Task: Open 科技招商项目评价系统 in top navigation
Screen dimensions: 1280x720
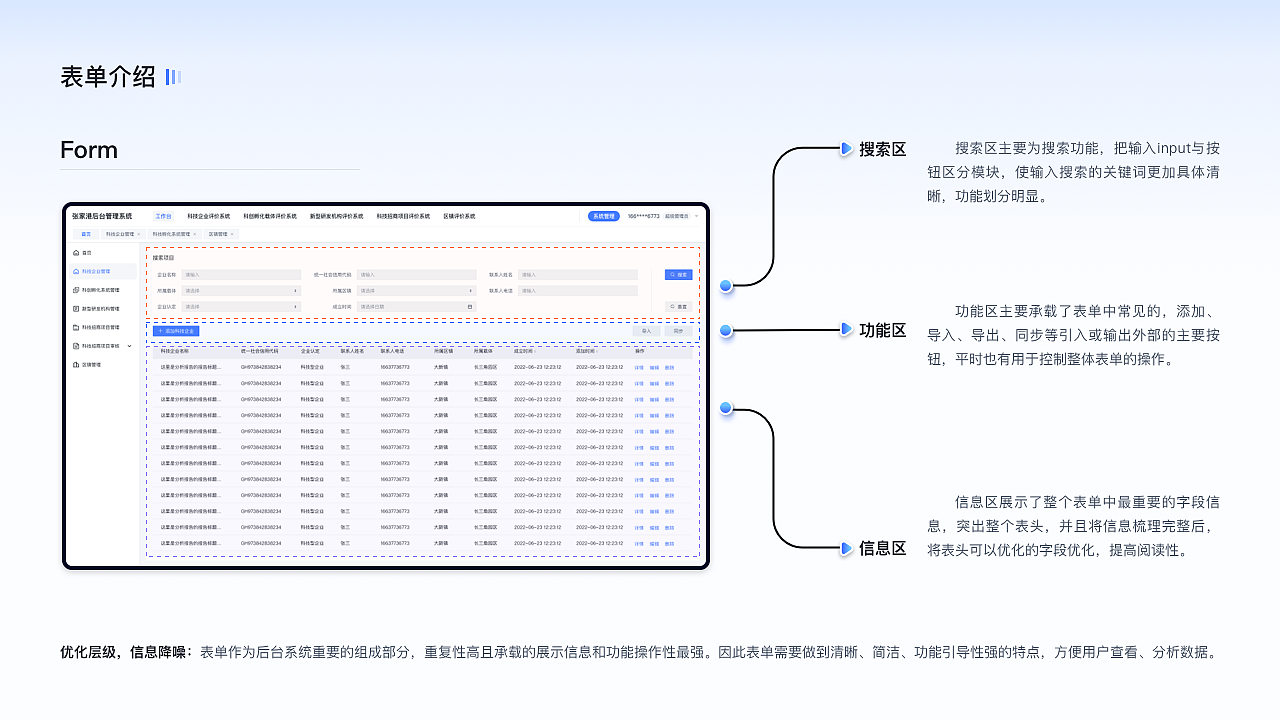Action: pyautogui.click(x=403, y=216)
